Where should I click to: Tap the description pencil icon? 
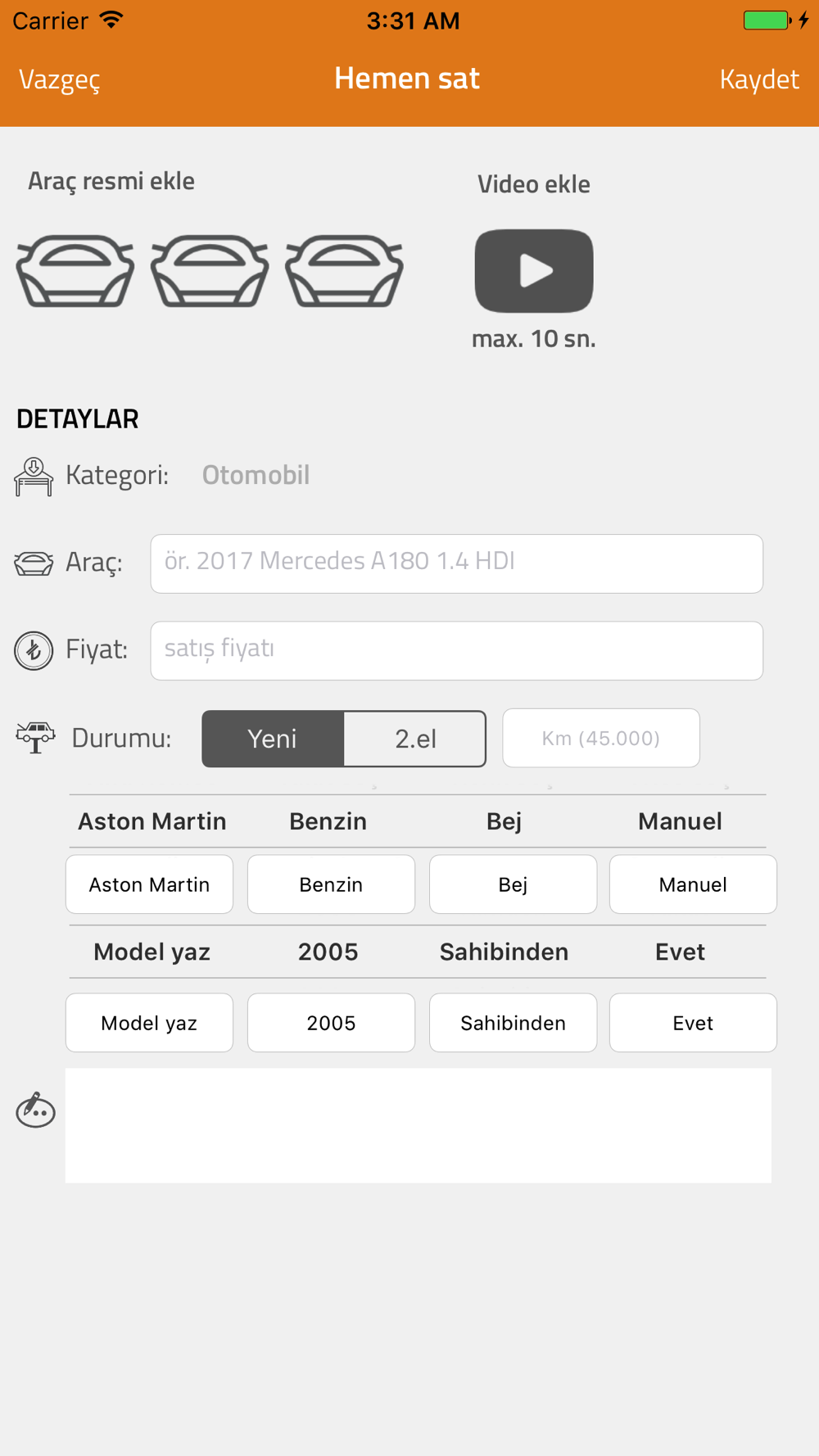(x=35, y=1110)
